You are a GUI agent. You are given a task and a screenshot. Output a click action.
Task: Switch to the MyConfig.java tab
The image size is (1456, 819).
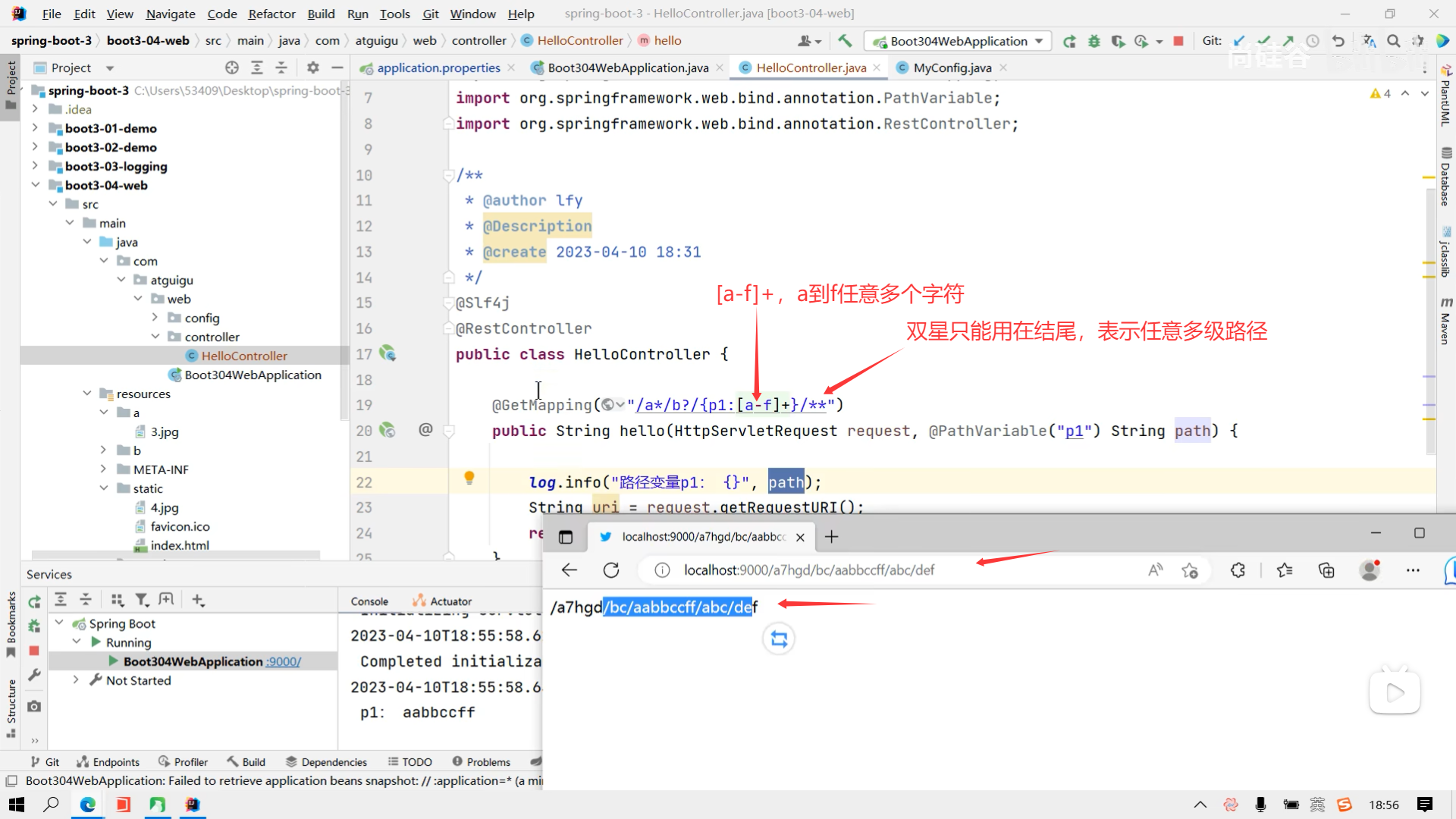coord(952,68)
